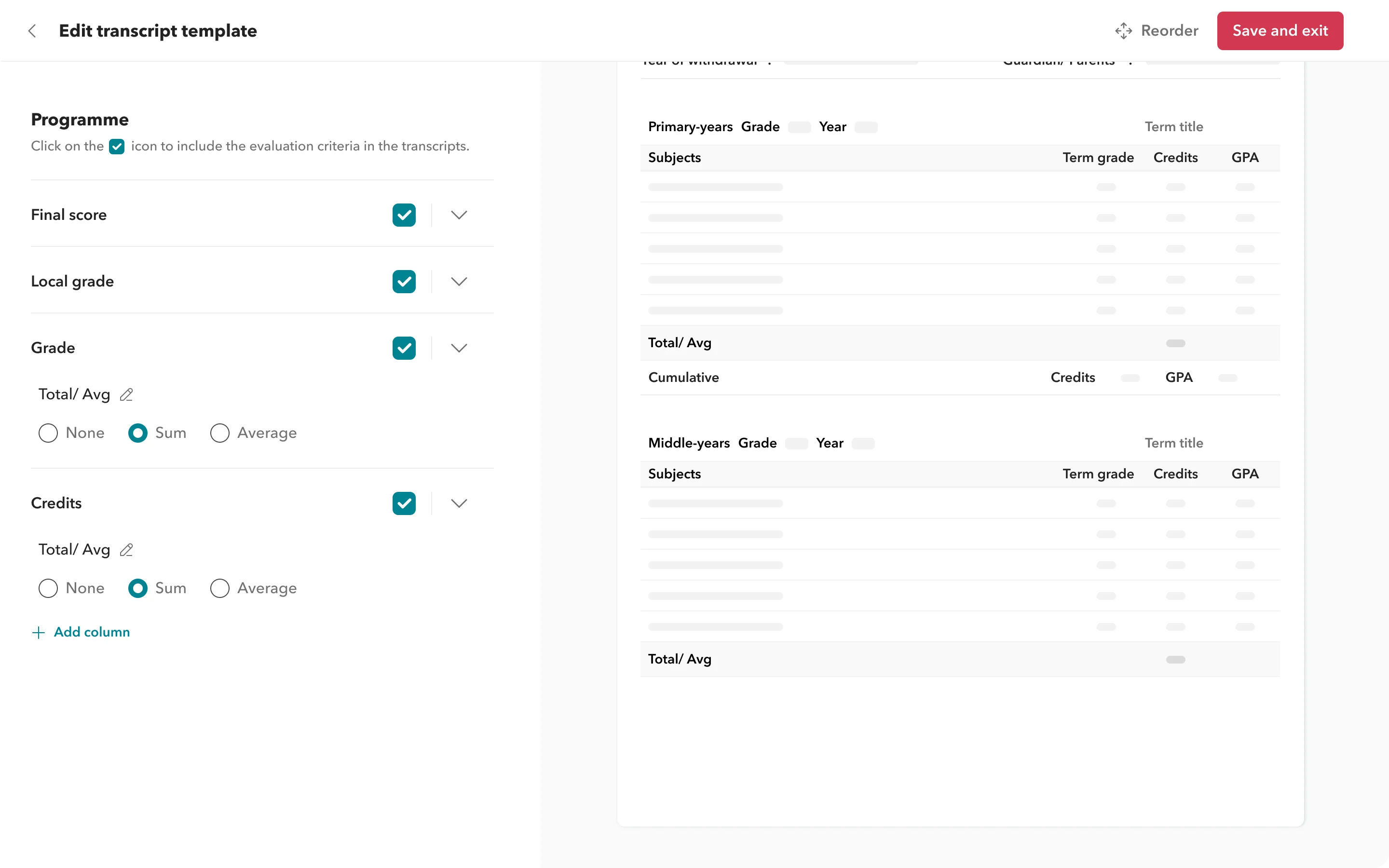This screenshot has width=1389, height=868.
Task: Expand the Final score section
Action: (459, 215)
